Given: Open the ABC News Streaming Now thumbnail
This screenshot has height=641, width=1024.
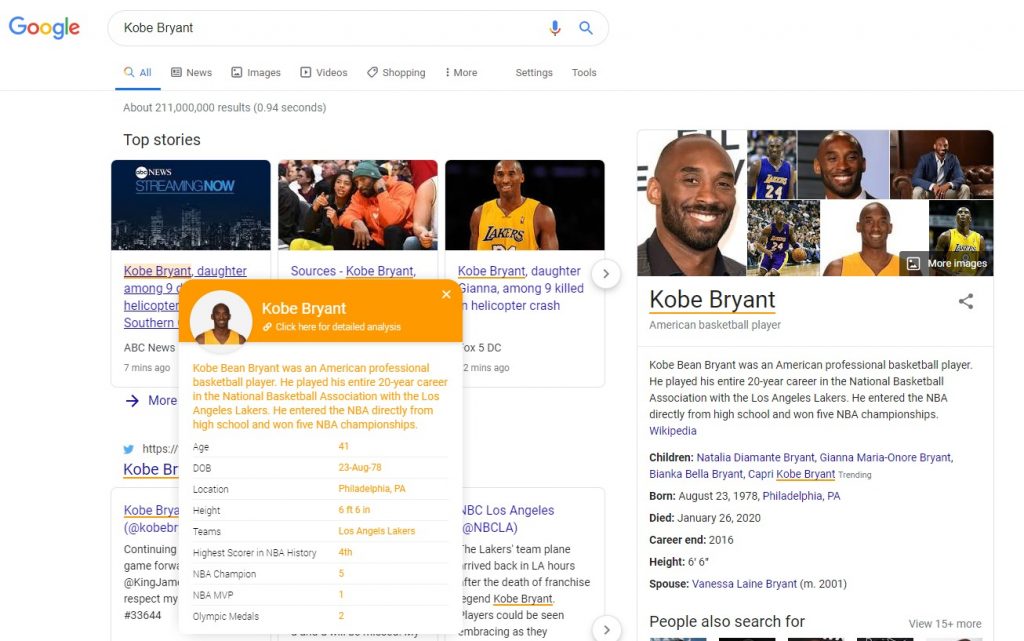Looking at the screenshot, I should (x=191, y=205).
